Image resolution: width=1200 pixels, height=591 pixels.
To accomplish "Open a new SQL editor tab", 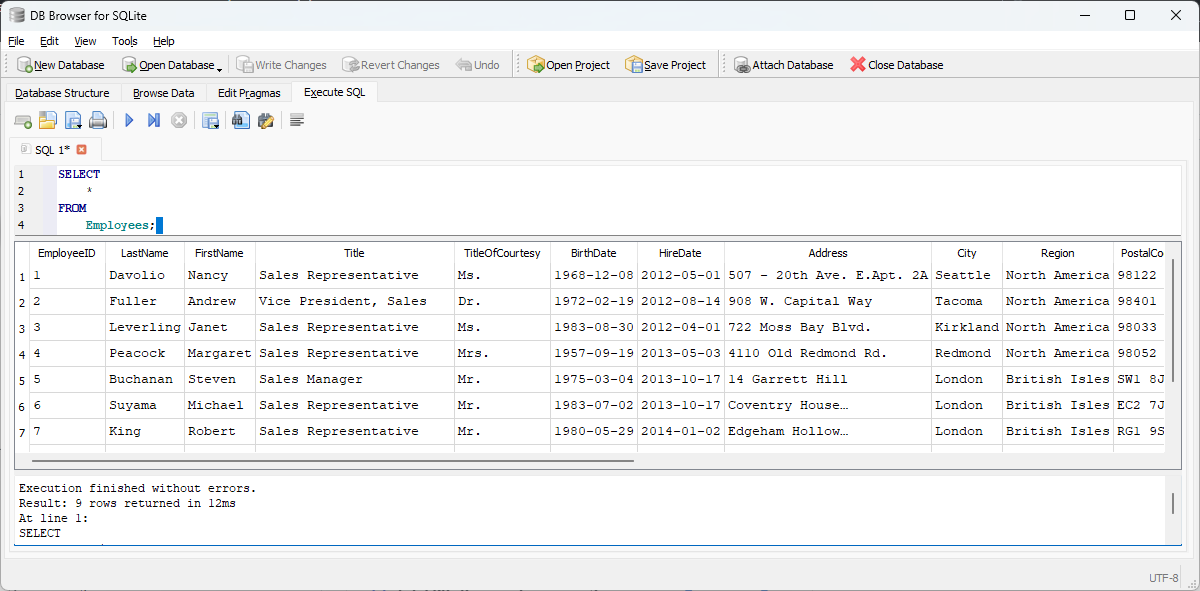I will coord(23,121).
